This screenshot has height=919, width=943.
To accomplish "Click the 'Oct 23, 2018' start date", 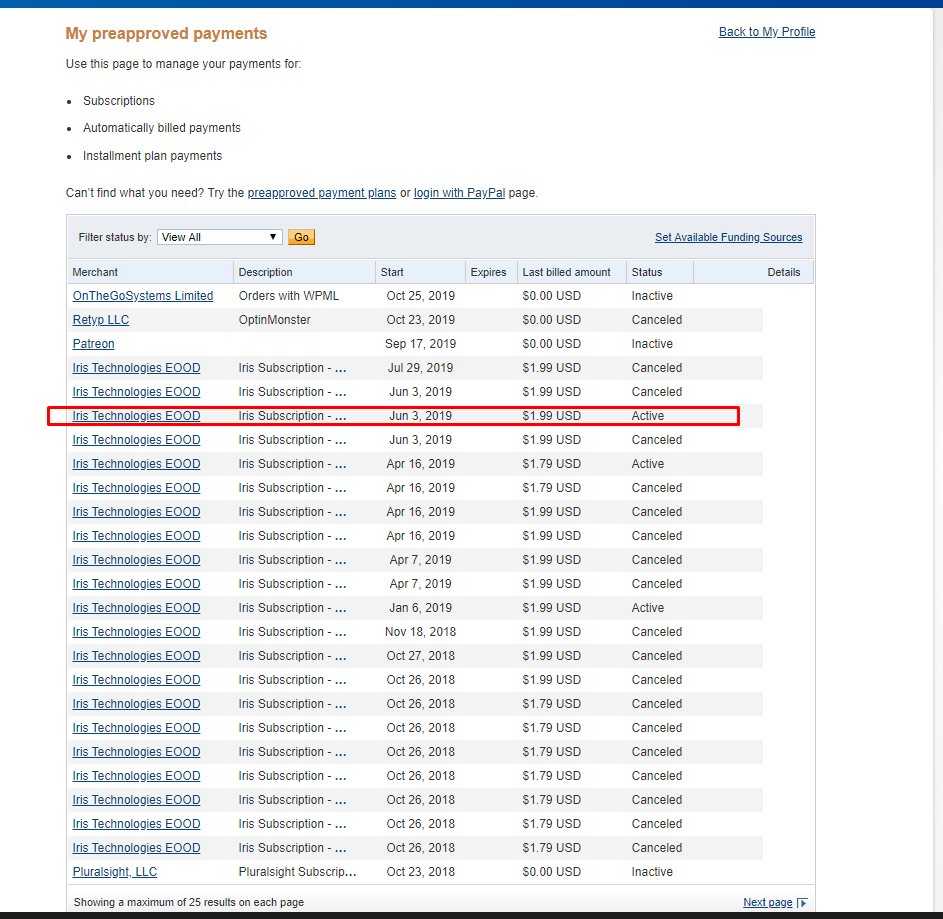I will click(x=420, y=872).
